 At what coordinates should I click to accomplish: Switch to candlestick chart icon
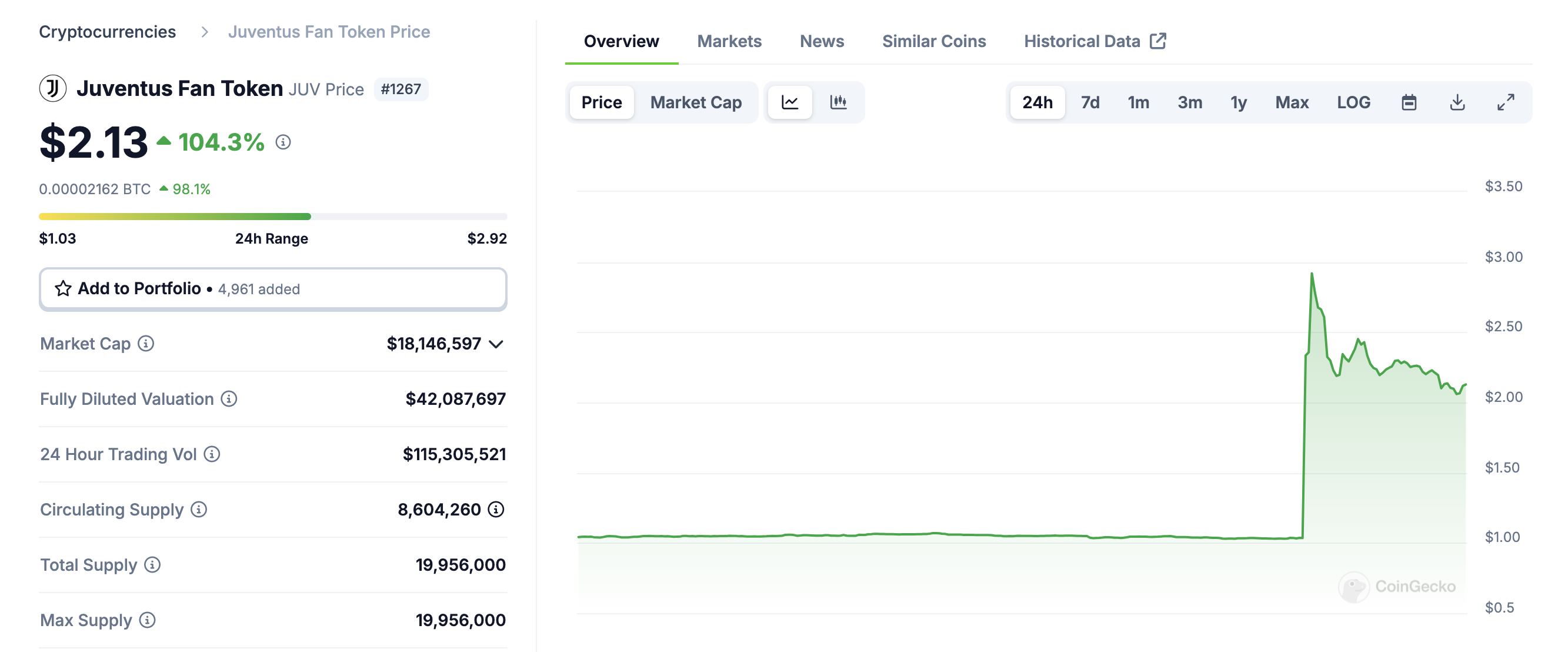838,102
